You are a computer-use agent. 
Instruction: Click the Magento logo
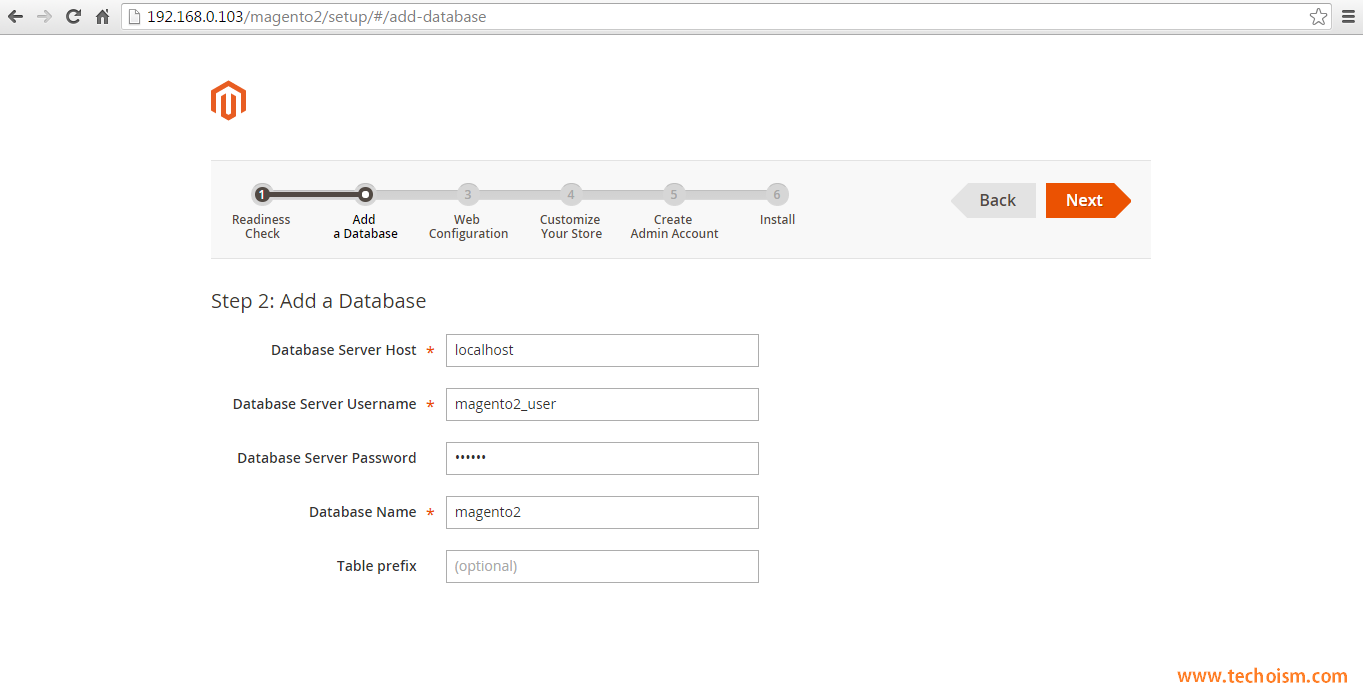228,101
